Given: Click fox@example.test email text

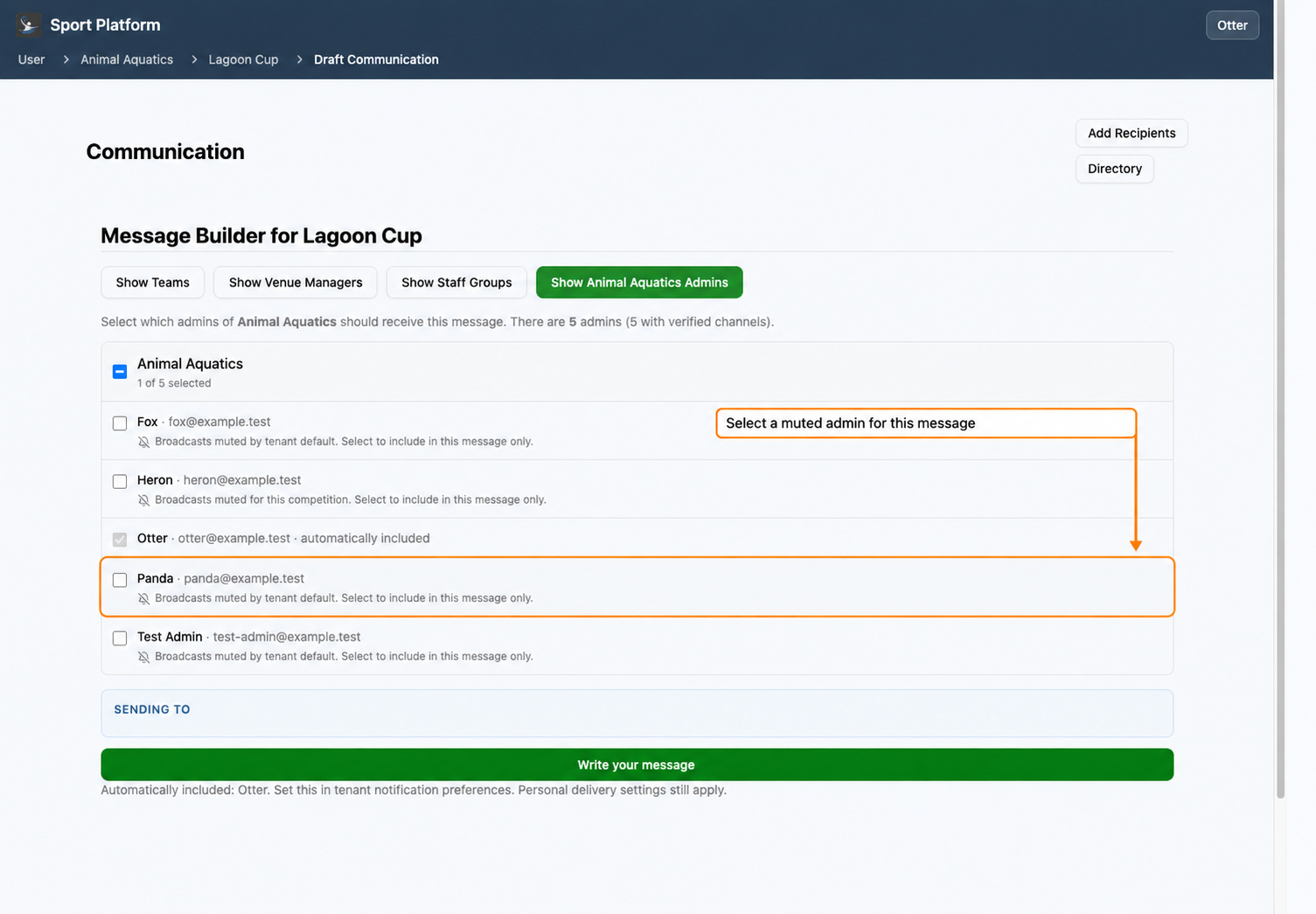Looking at the screenshot, I should [219, 422].
